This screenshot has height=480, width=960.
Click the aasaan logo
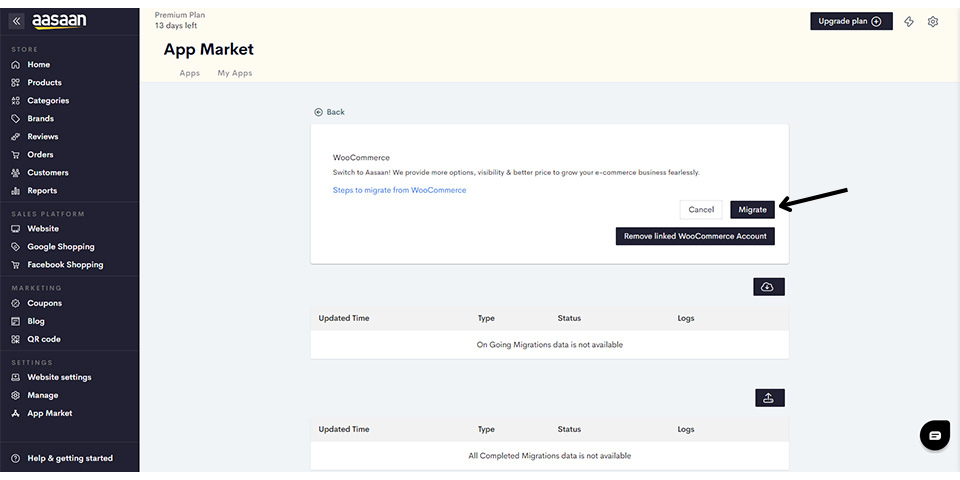(x=59, y=21)
